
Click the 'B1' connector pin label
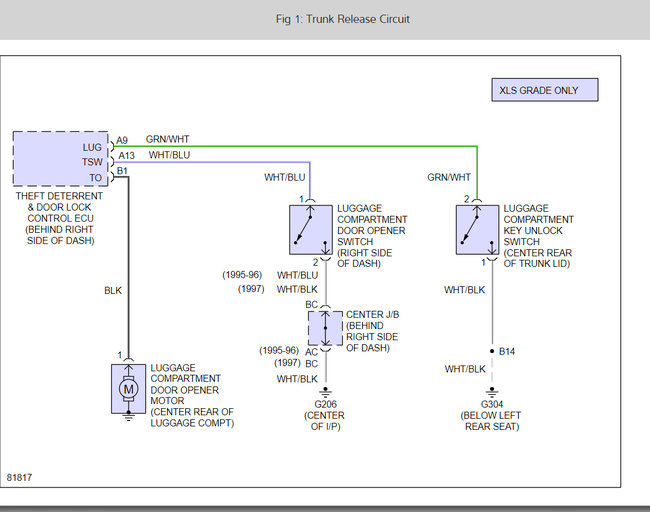point(122,171)
